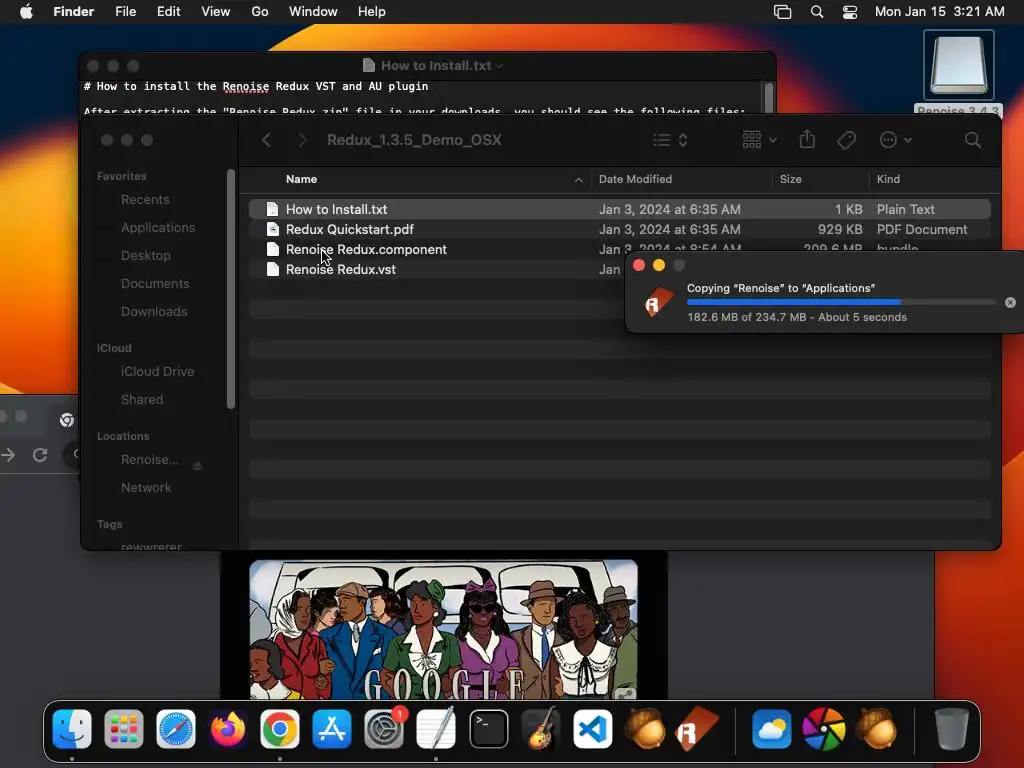Viewport: 1024px width, 768px height.
Task: Select Network in Finder sidebar
Action: click(146, 487)
